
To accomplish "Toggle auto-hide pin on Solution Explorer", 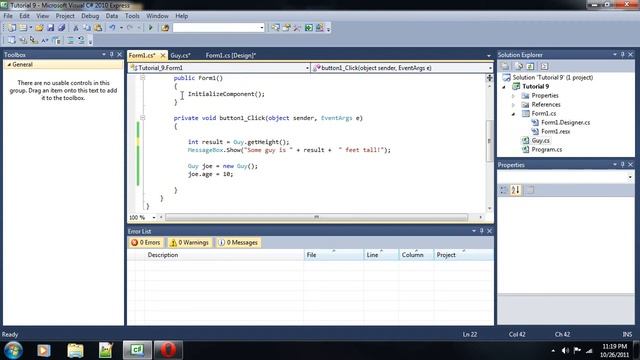I will pyautogui.click(x=622, y=54).
